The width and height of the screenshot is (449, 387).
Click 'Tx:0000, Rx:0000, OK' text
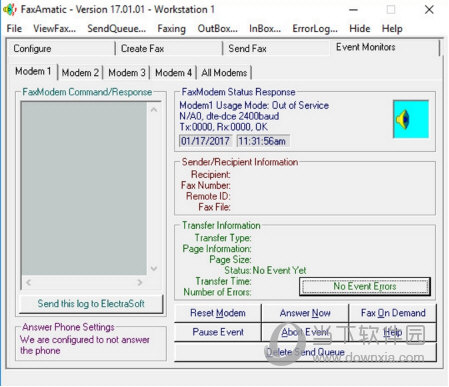coord(223,127)
